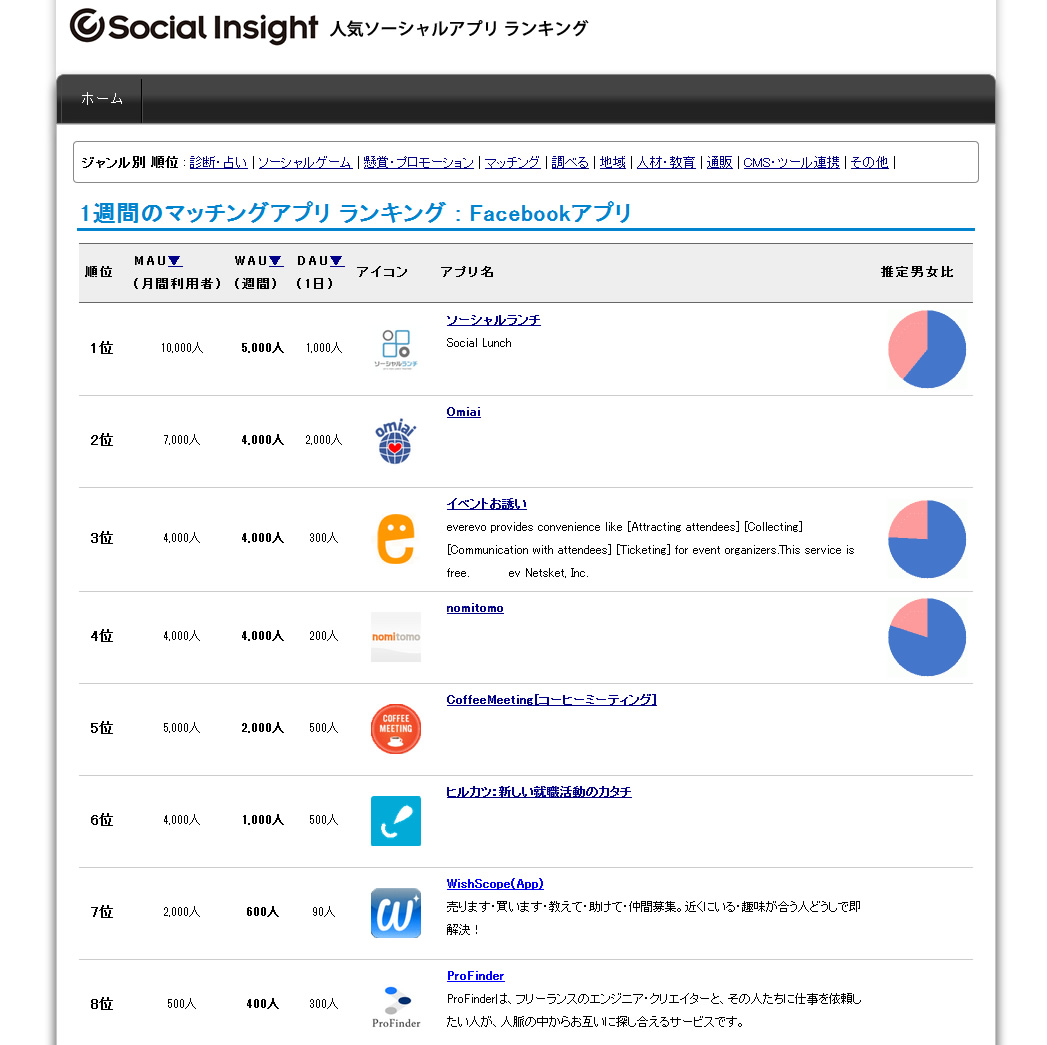Open the 調べる genre link
This screenshot has height=1045, width=1047.
click(x=570, y=162)
